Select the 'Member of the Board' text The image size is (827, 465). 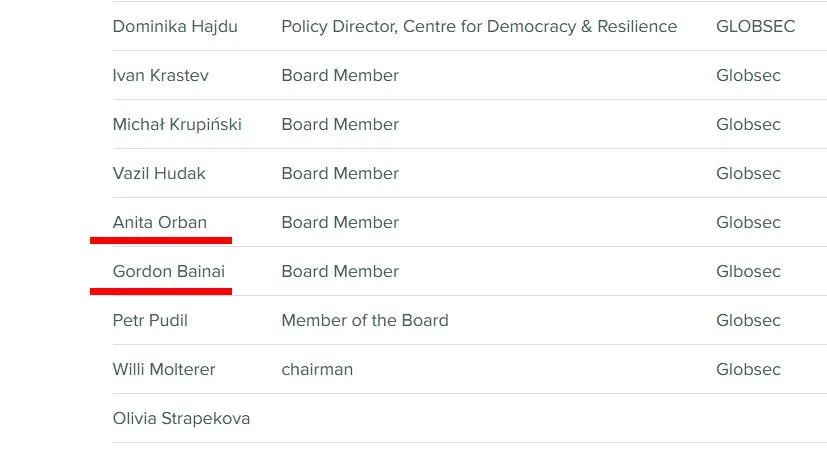[365, 321]
